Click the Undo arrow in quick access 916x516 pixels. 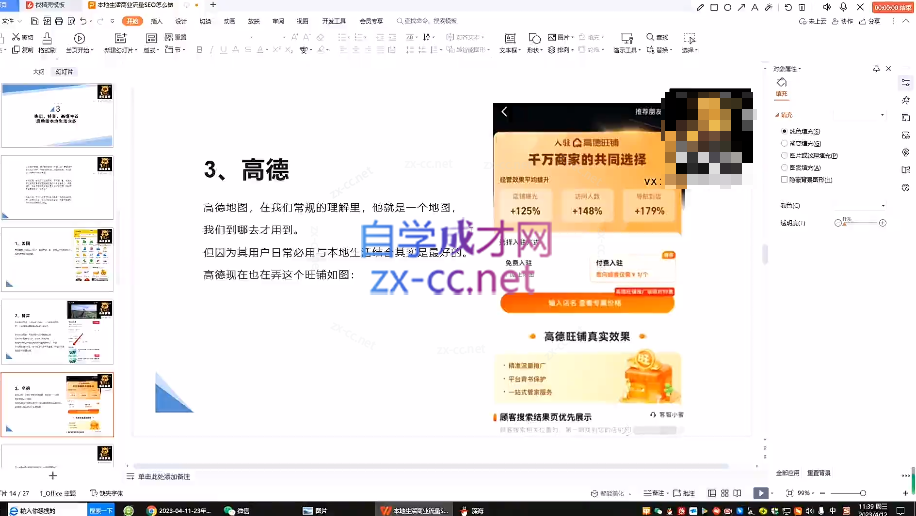coord(84,21)
